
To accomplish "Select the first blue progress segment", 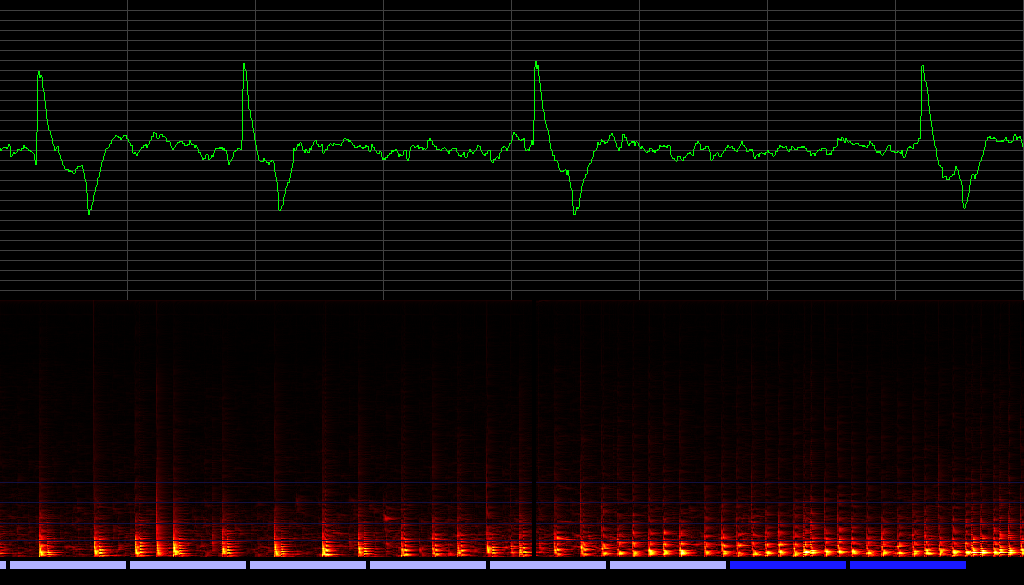I will pyautogui.click(x=788, y=565).
